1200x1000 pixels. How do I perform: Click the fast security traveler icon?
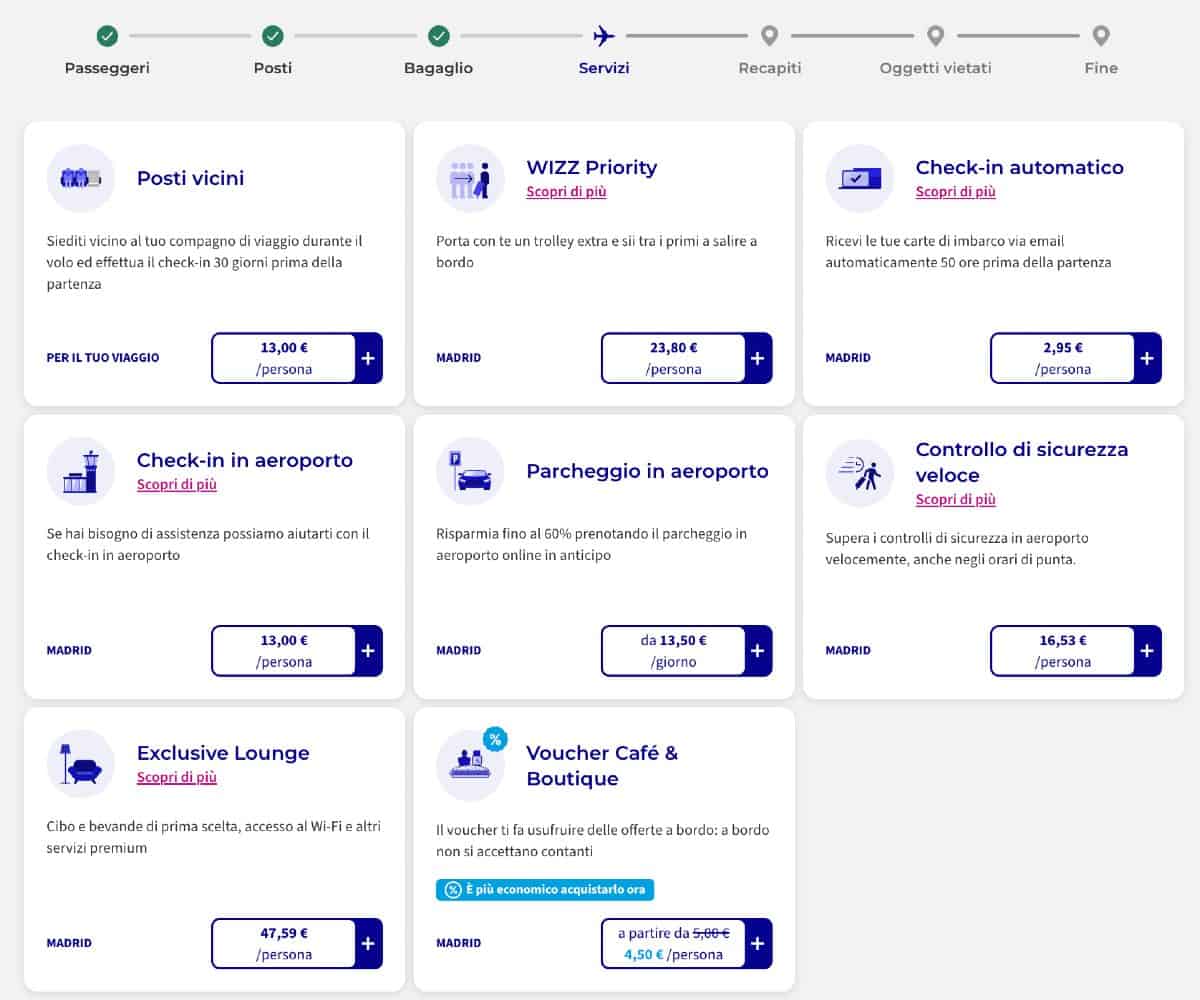click(x=859, y=471)
